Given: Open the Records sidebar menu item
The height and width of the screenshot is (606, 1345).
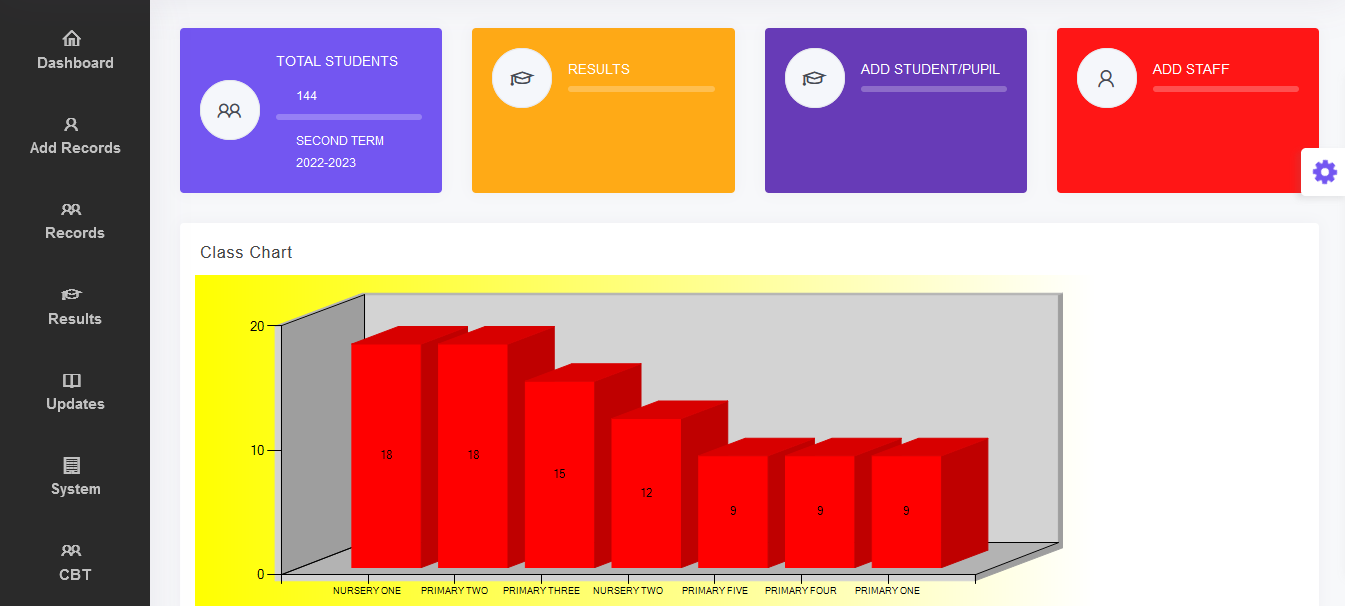Looking at the screenshot, I should tap(75, 232).
